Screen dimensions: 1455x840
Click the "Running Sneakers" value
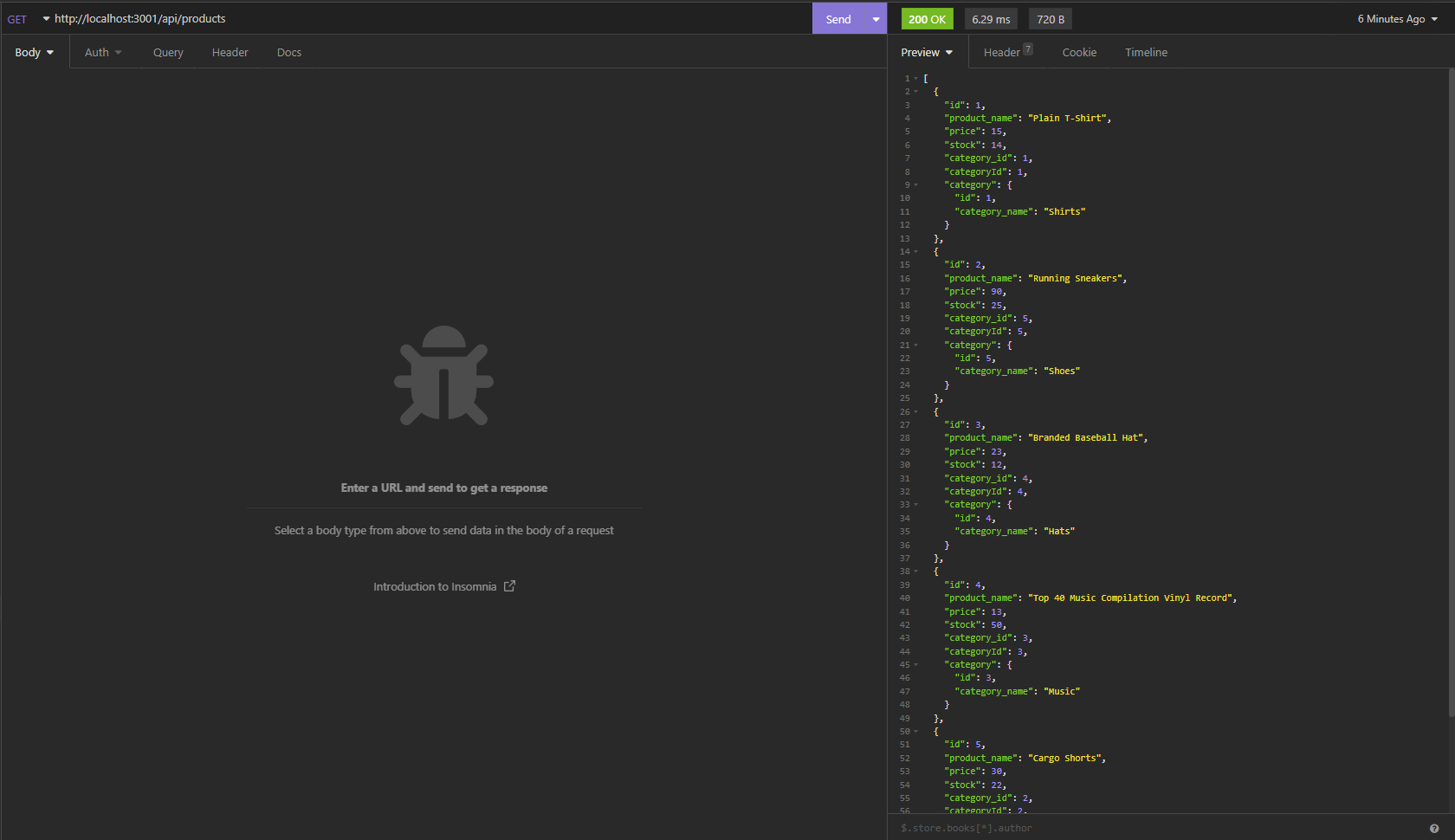[1074, 279]
